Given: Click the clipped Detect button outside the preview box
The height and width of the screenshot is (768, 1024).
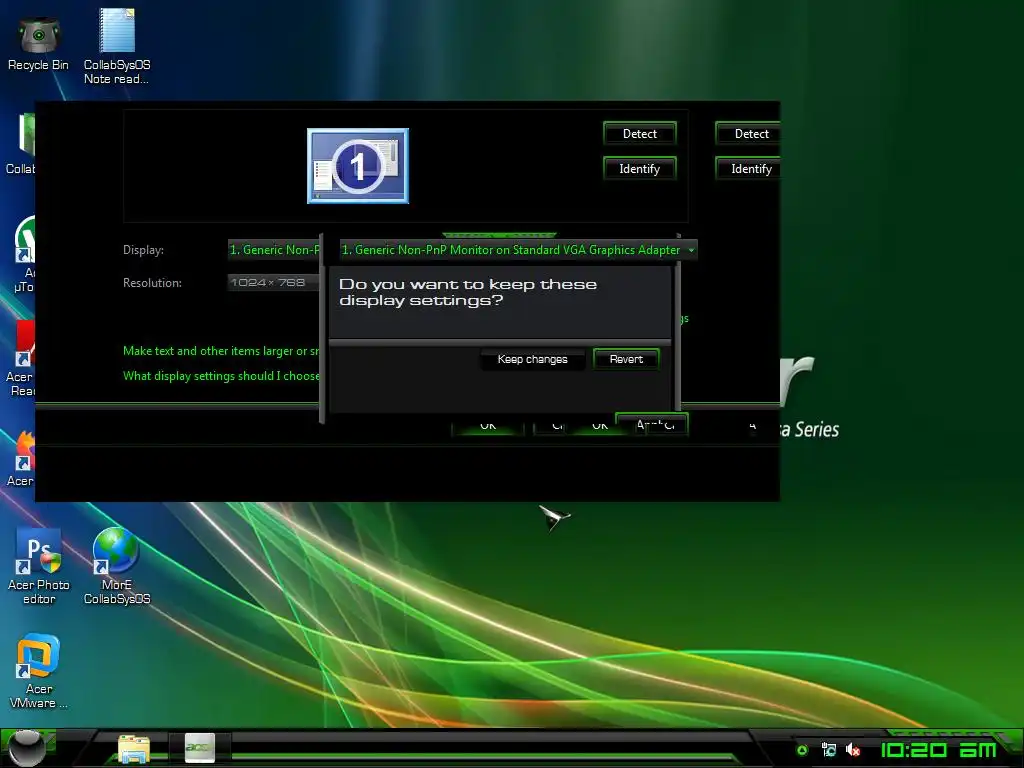Looking at the screenshot, I should click(x=748, y=134).
